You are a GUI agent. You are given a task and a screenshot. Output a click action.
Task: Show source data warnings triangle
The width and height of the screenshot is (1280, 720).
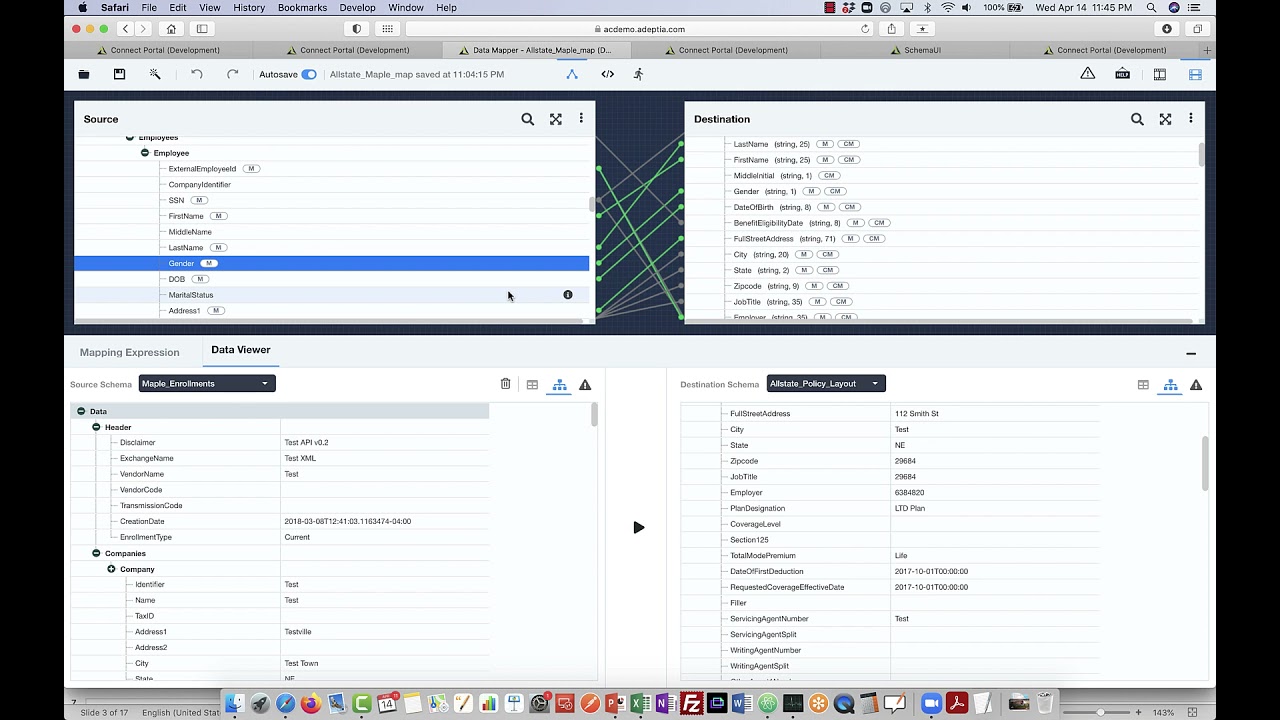click(585, 385)
